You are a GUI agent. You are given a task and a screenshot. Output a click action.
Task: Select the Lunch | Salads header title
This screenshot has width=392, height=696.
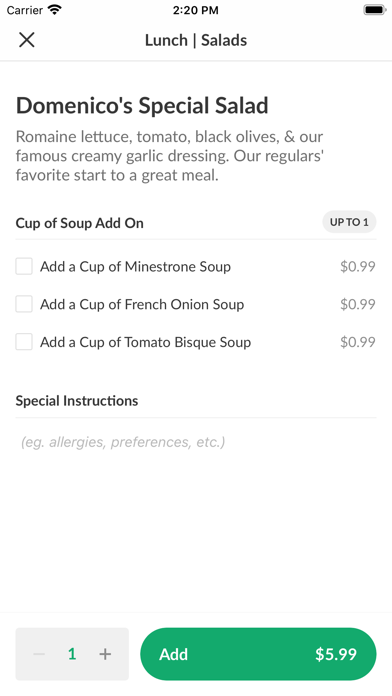(x=196, y=40)
